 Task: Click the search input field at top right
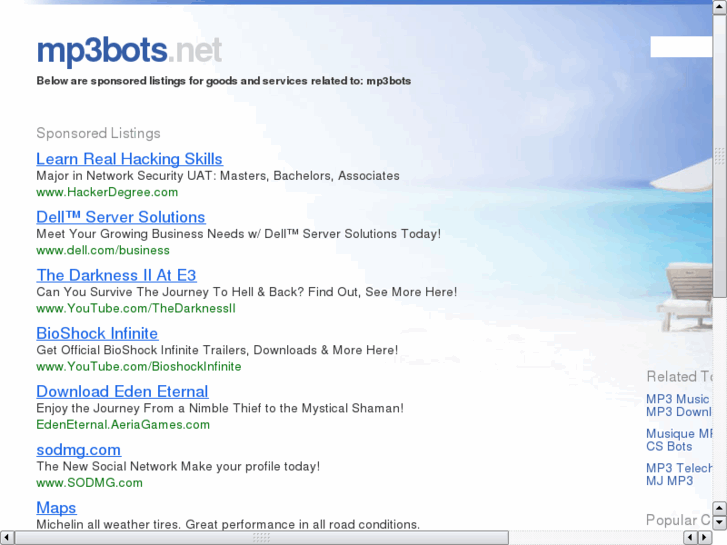click(x=681, y=47)
